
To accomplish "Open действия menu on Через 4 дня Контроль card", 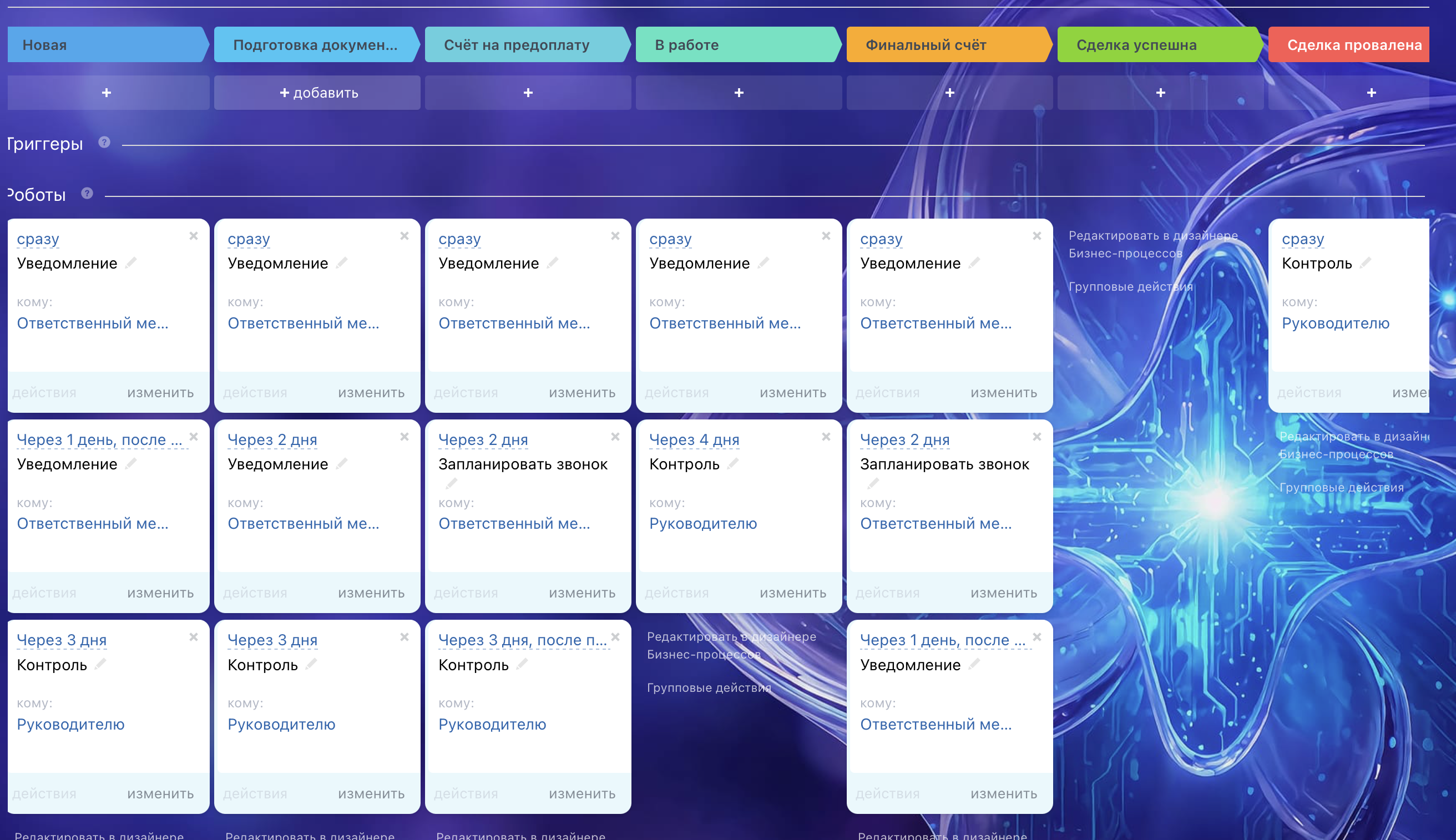I will coord(676,593).
